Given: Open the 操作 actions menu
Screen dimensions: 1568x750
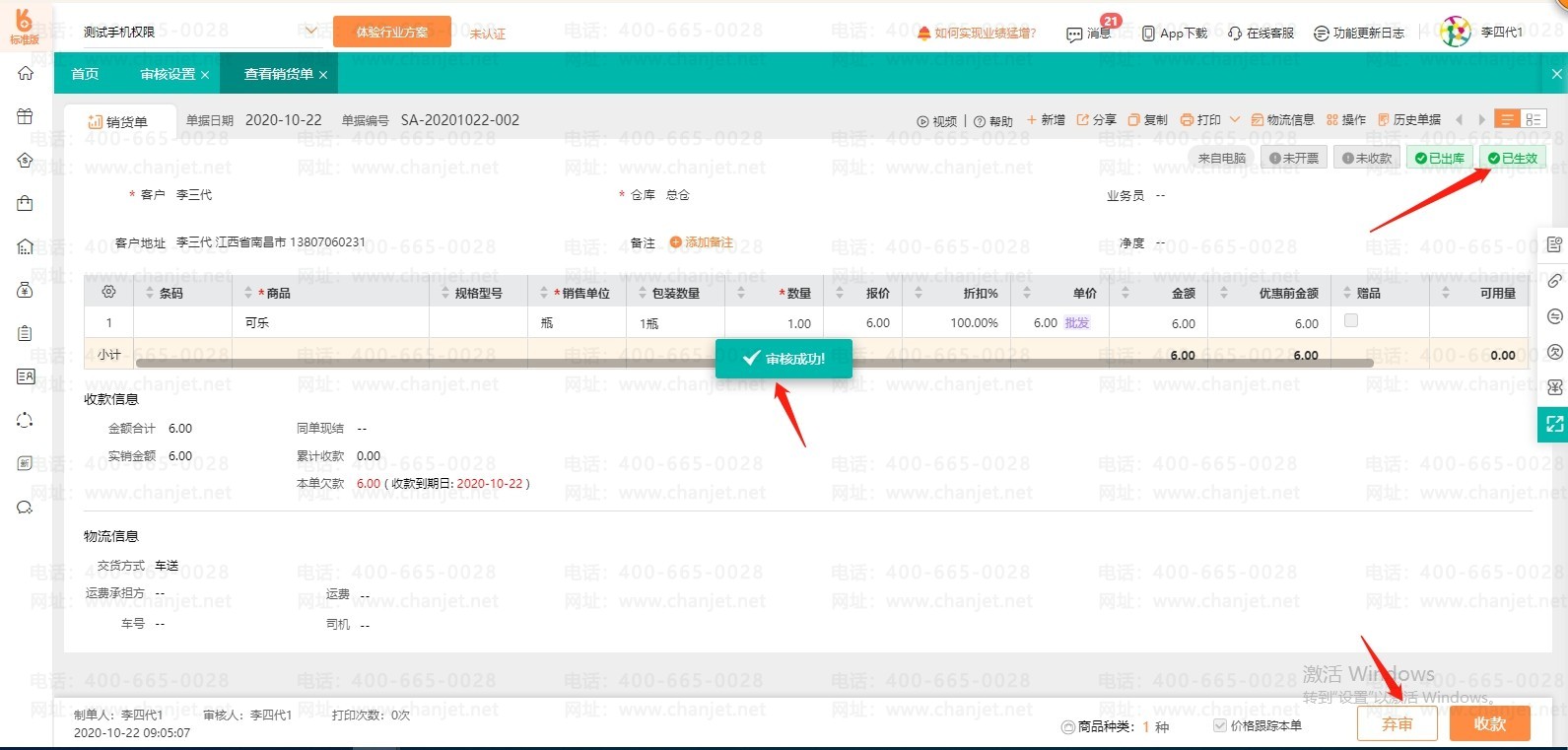Looking at the screenshot, I should tap(1346, 120).
